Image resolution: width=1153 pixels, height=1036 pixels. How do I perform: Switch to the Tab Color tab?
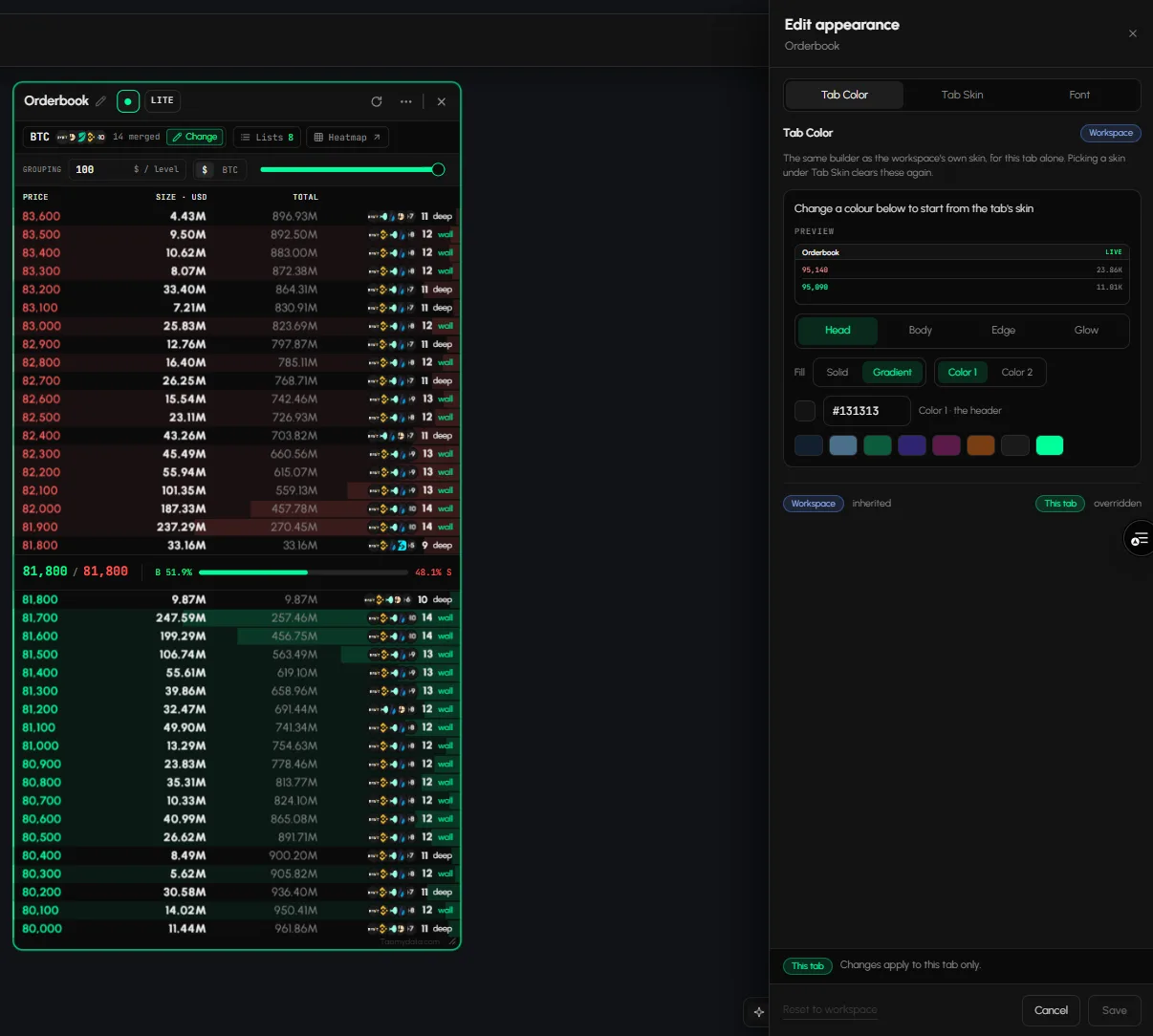point(844,95)
